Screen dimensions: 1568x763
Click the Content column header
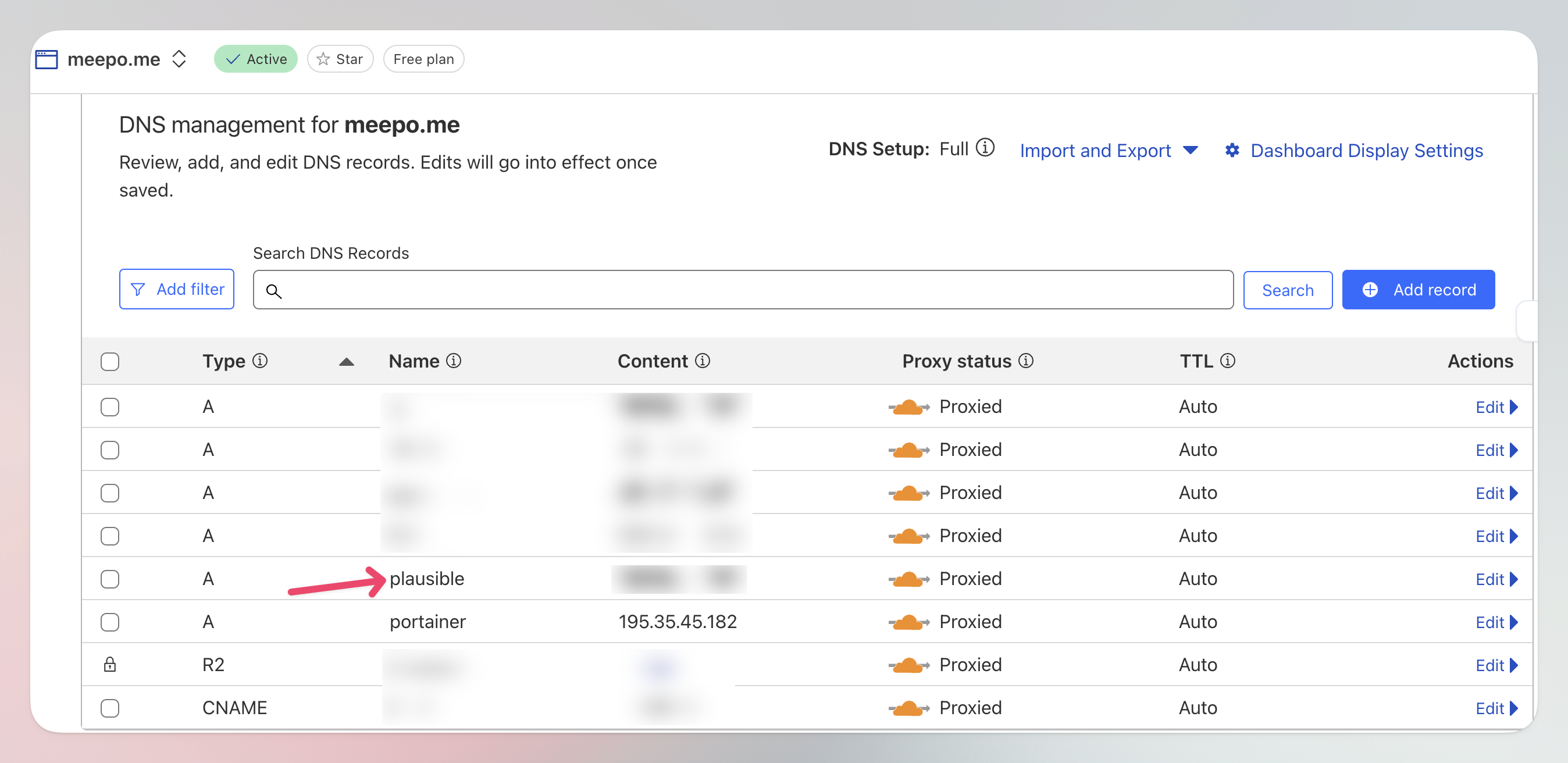point(653,361)
